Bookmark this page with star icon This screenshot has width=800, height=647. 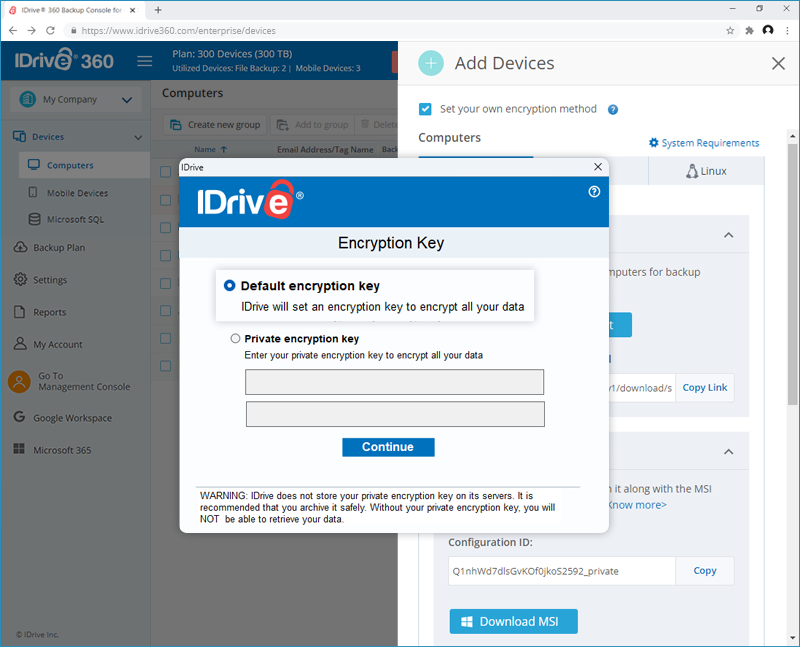tap(730, 31)
